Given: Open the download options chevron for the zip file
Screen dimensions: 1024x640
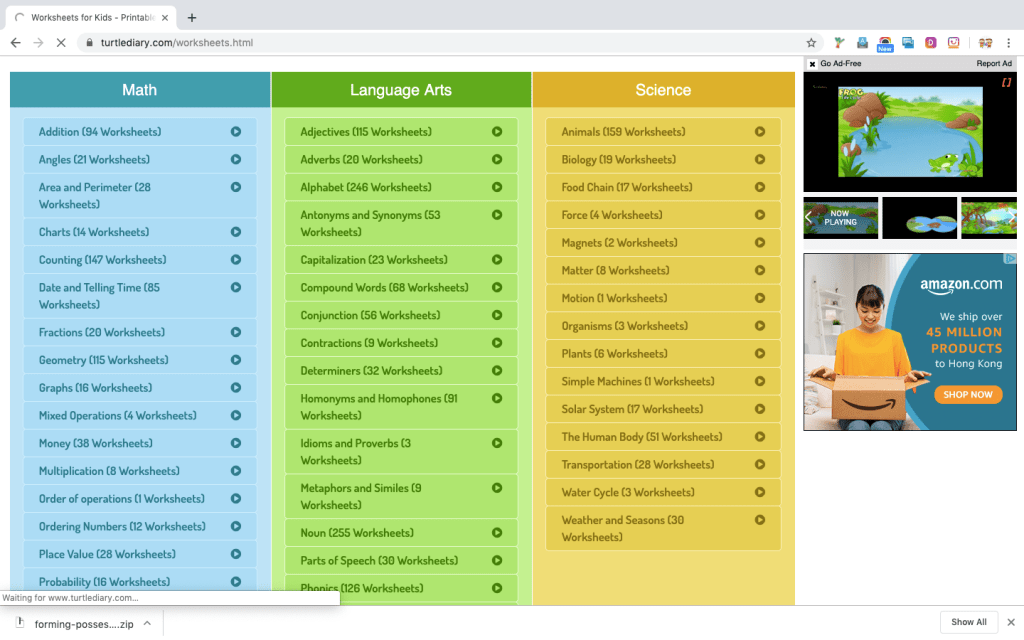Looking at the screenshot, I should point(147,623).
